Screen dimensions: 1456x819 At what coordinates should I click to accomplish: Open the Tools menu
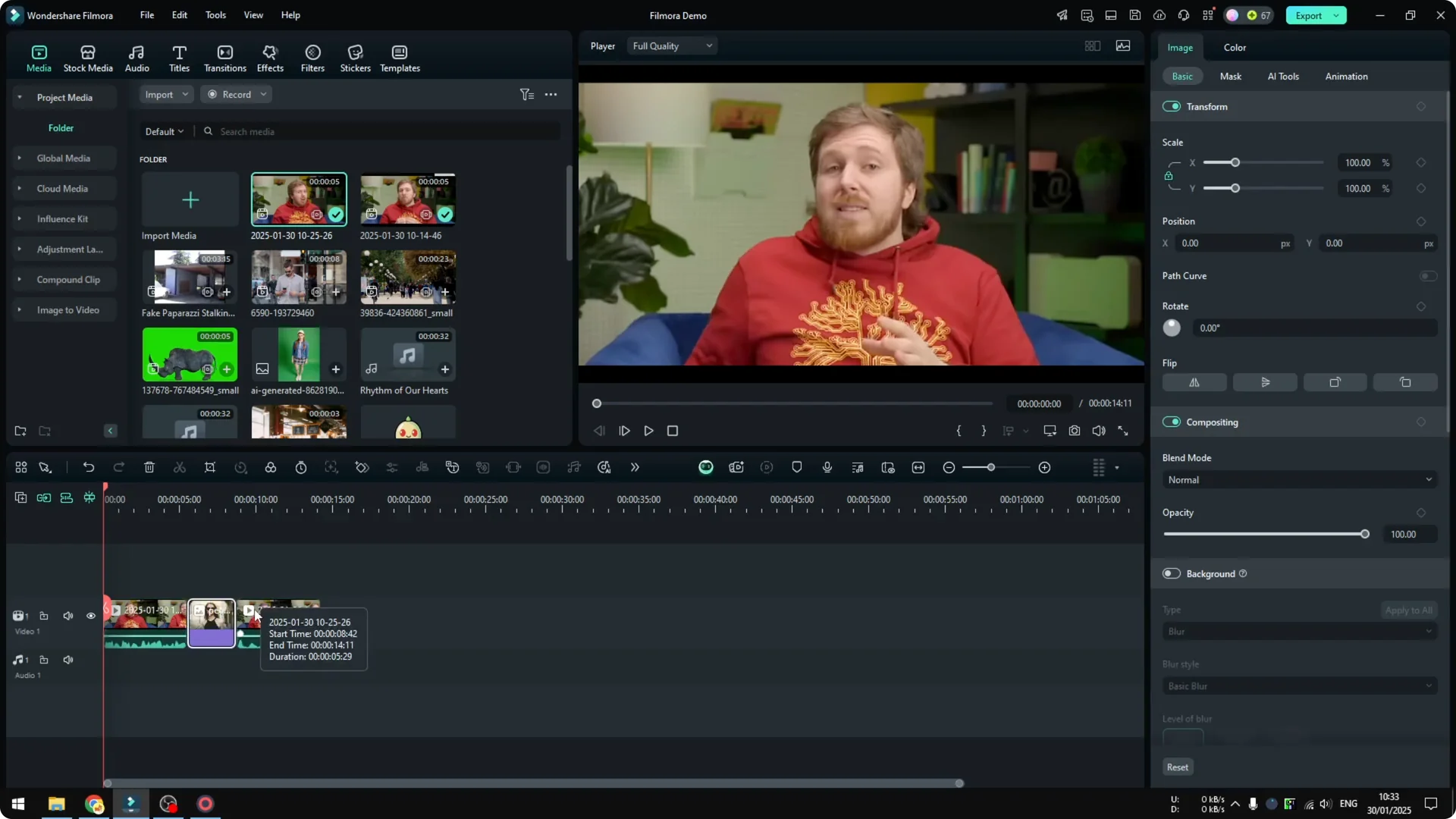tap(215, 15)
